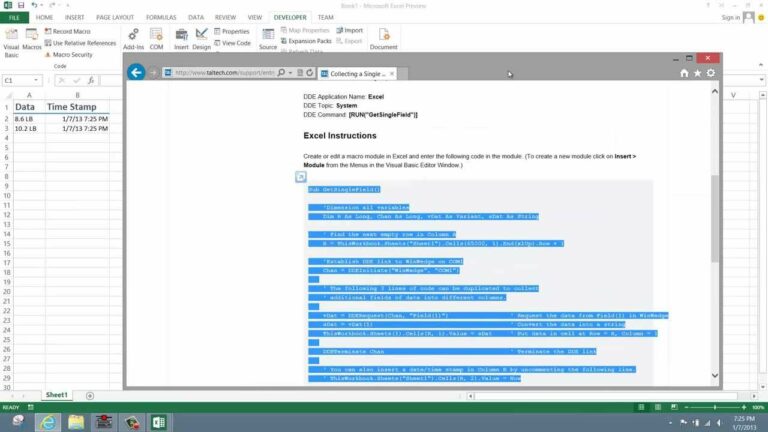Open browser Favorites star icon
Screen dimensions: 768x432
697,73
